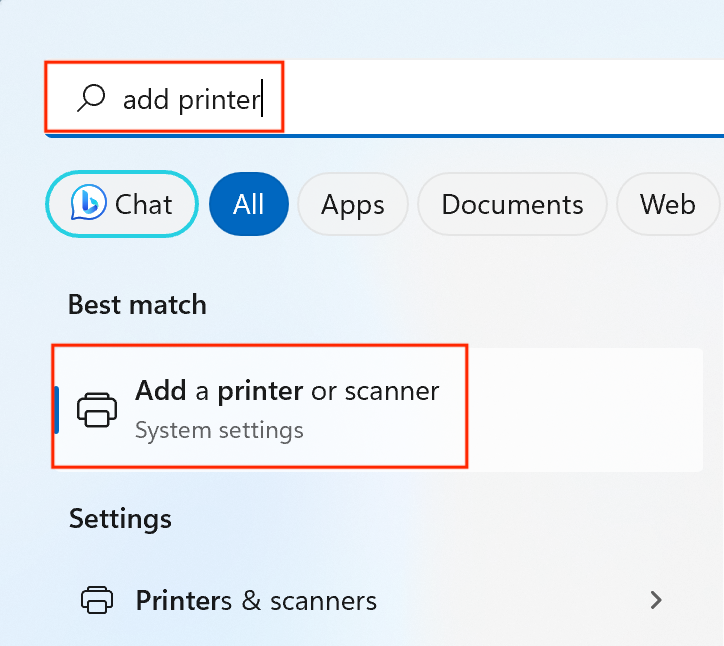
Task: Open the 'Printers & scanners' settings result label
Action: (256, 600)
